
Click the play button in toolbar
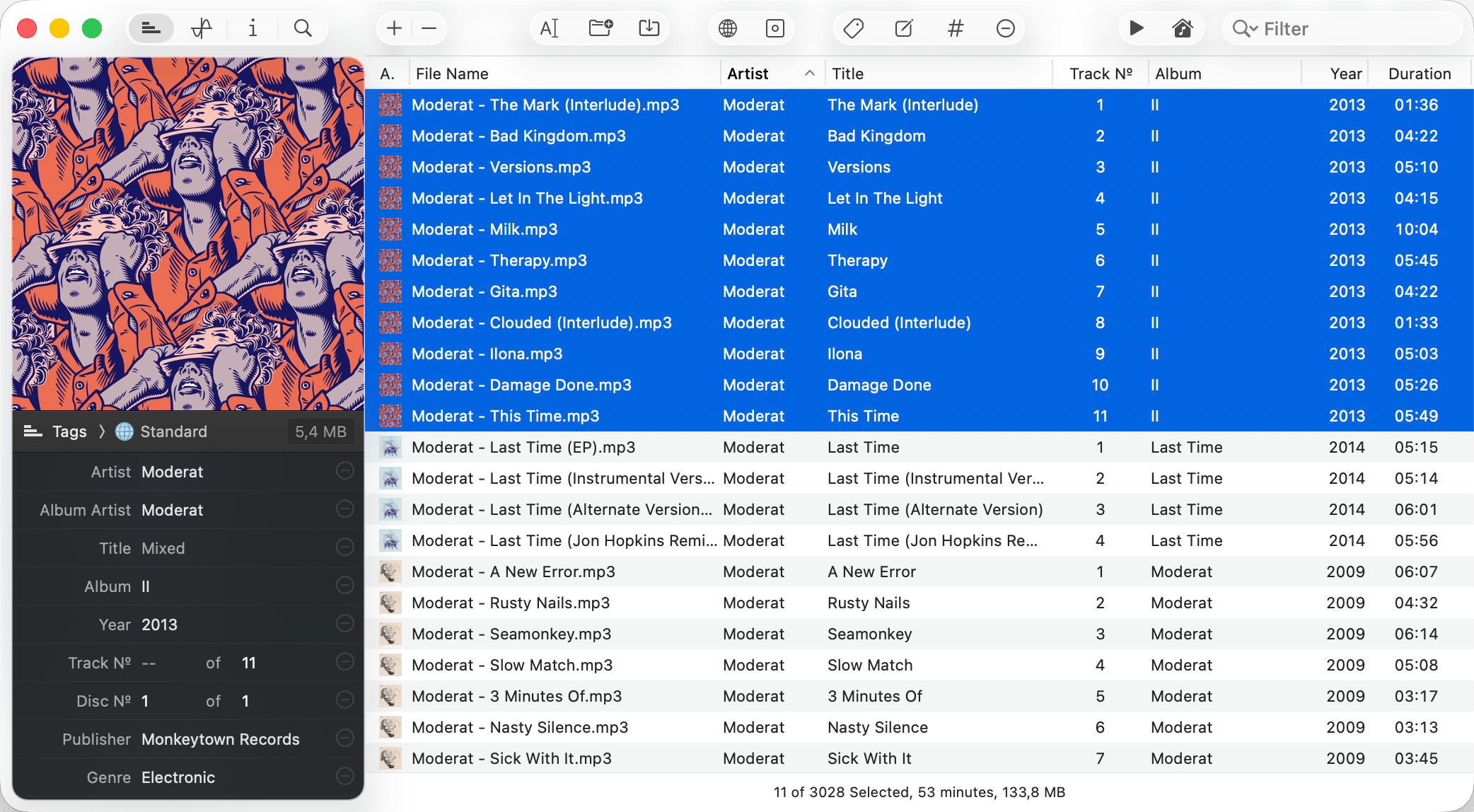point(1137,28)
